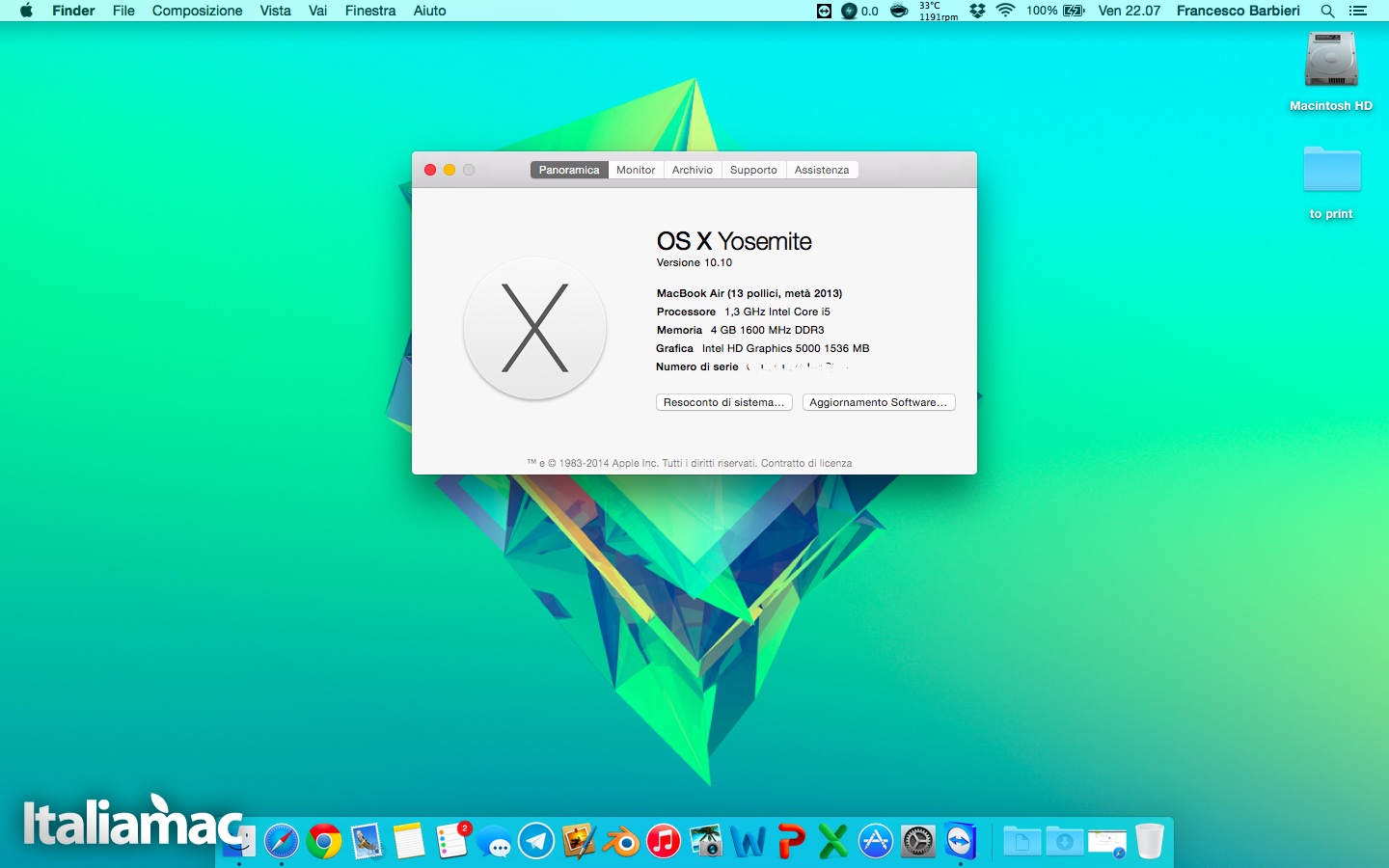1389x868 pixels.
Task: Open Notification Center list icon
Action: 1358,11
